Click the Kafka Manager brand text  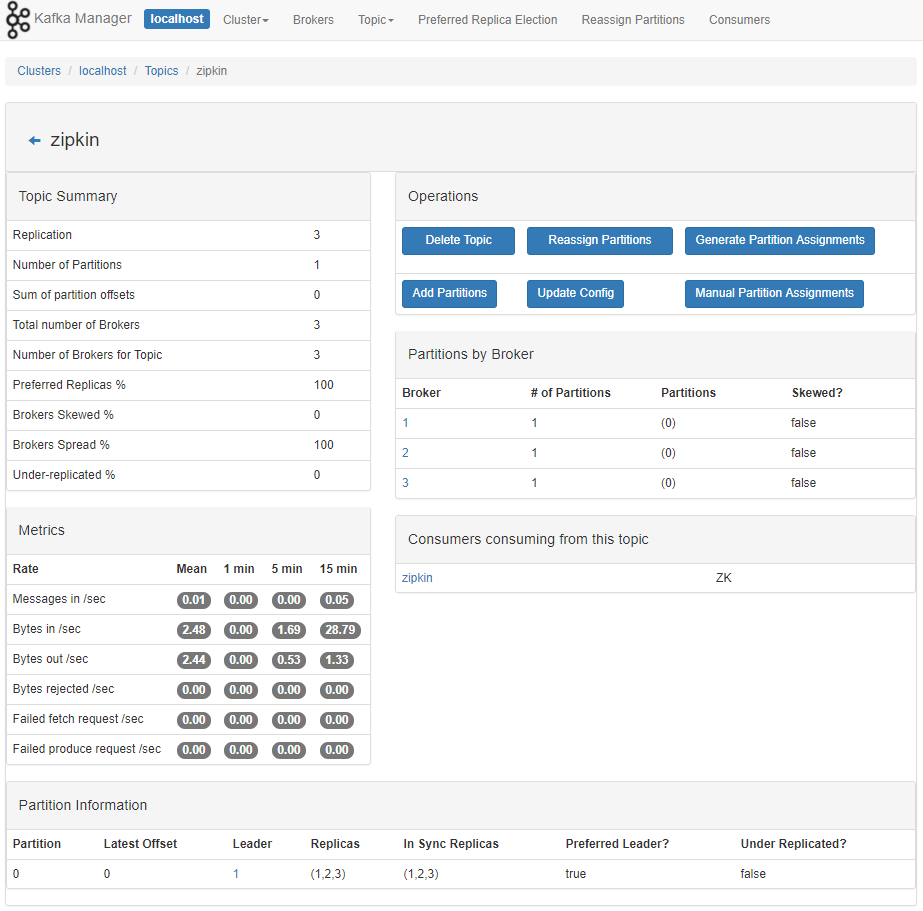pos(83,19)
